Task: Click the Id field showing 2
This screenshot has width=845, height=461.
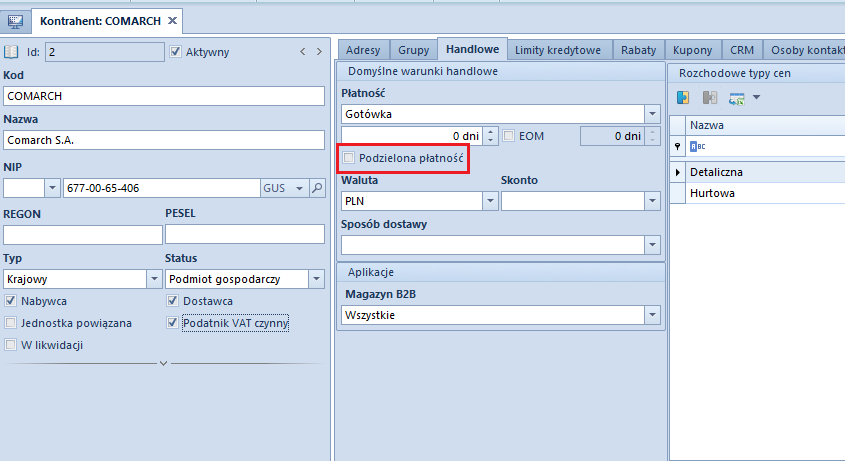Action: coord(105,52)
